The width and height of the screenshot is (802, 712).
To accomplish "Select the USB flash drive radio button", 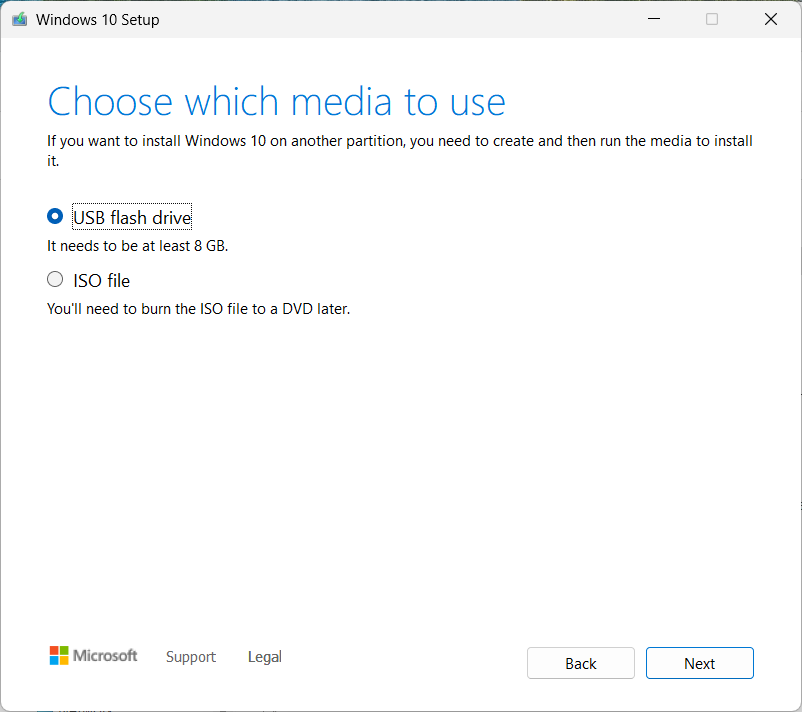I will (x=55, y=216).
